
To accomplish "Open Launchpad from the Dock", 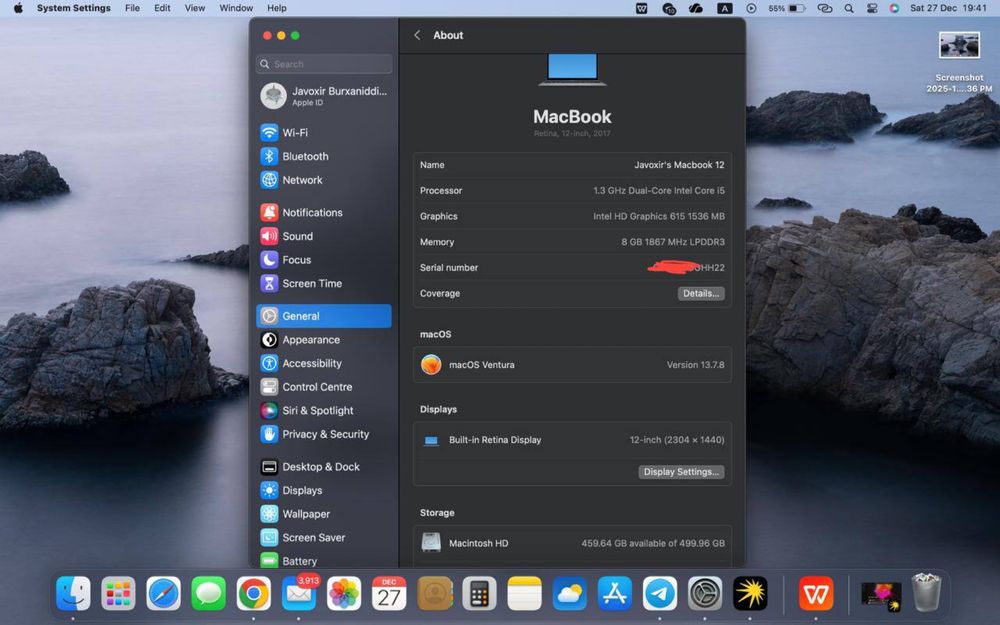I will pos(118,594).
